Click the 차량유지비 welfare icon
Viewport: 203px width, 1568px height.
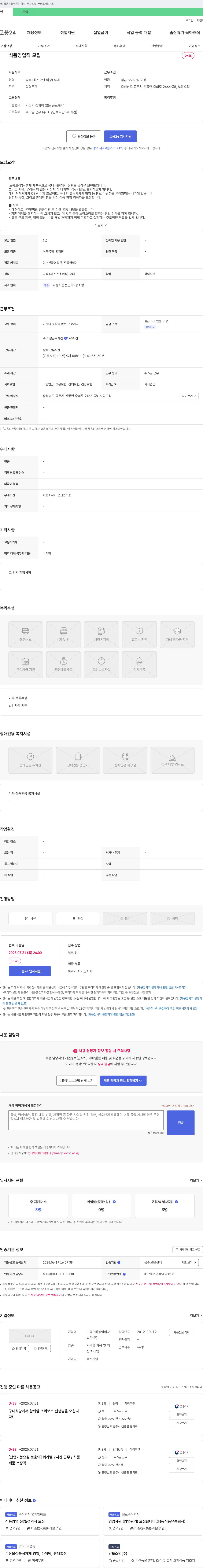coord(101,634)
